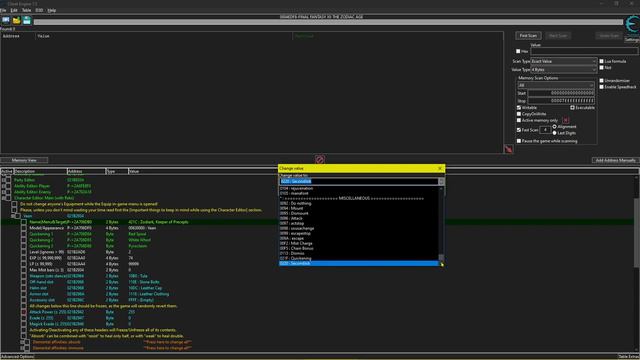
Task: Select the Last Digits radio button
Action: coord(554,133)
